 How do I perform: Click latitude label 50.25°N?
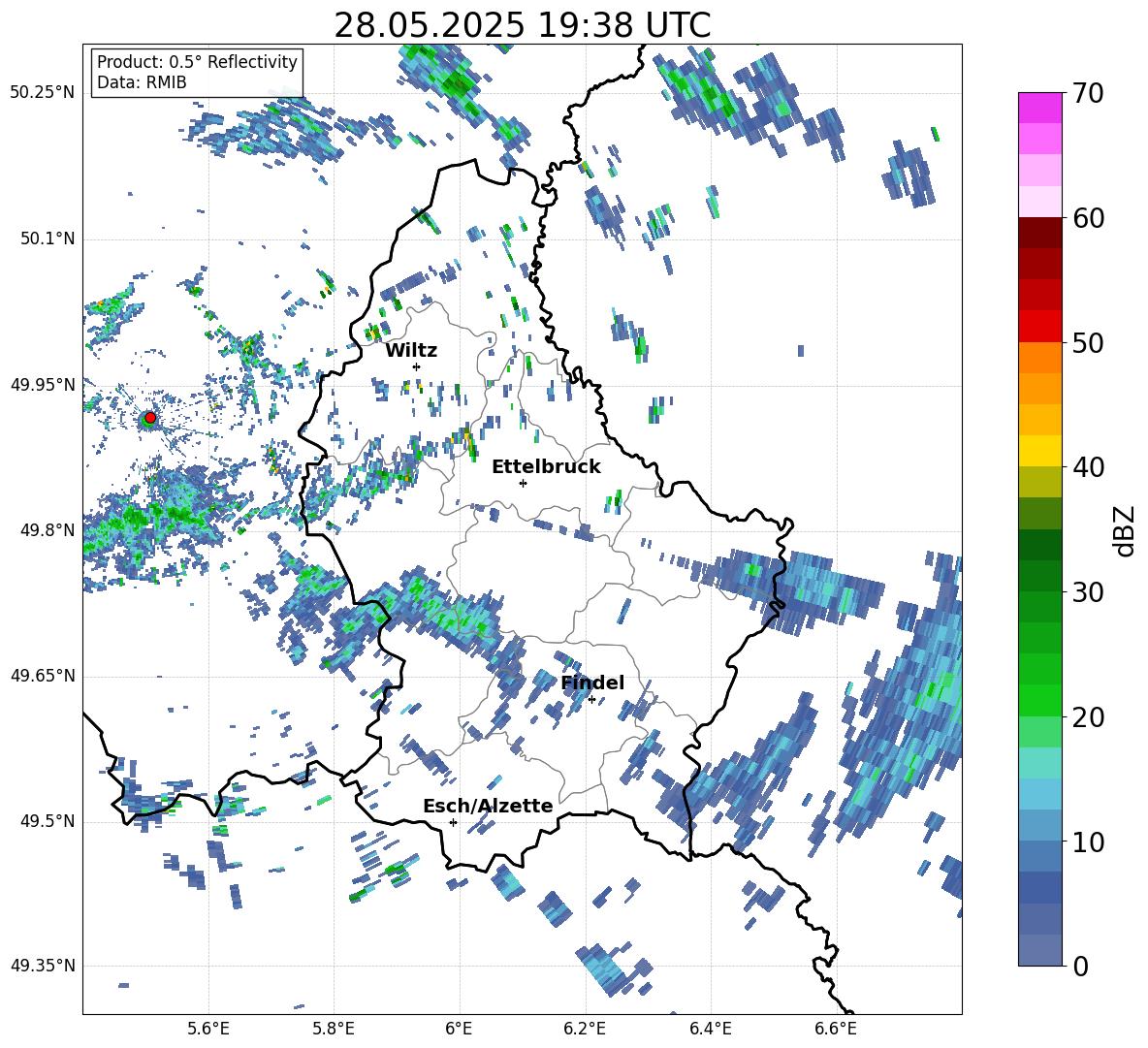point(43,93)
